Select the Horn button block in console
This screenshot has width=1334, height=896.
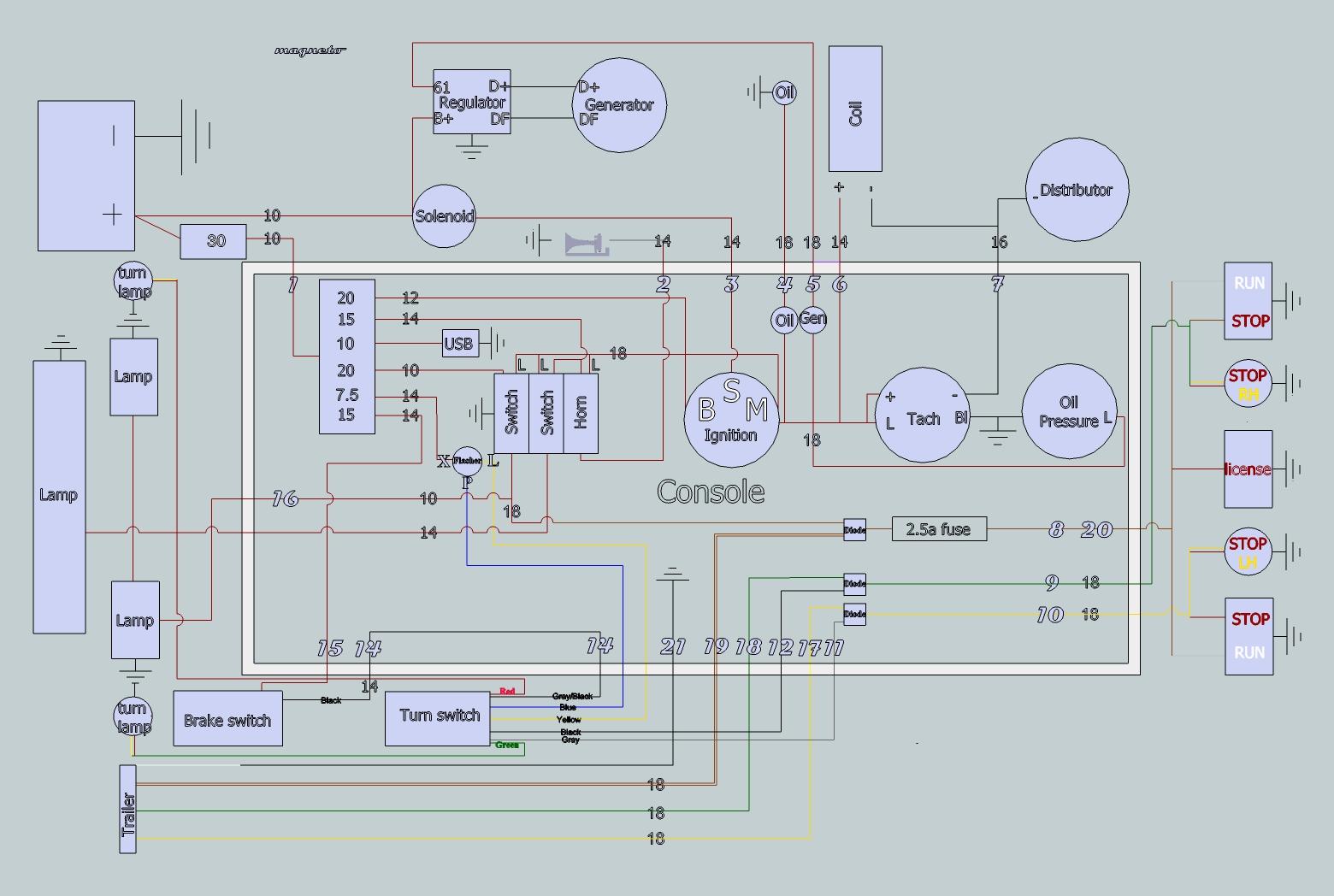pos(581,414)
